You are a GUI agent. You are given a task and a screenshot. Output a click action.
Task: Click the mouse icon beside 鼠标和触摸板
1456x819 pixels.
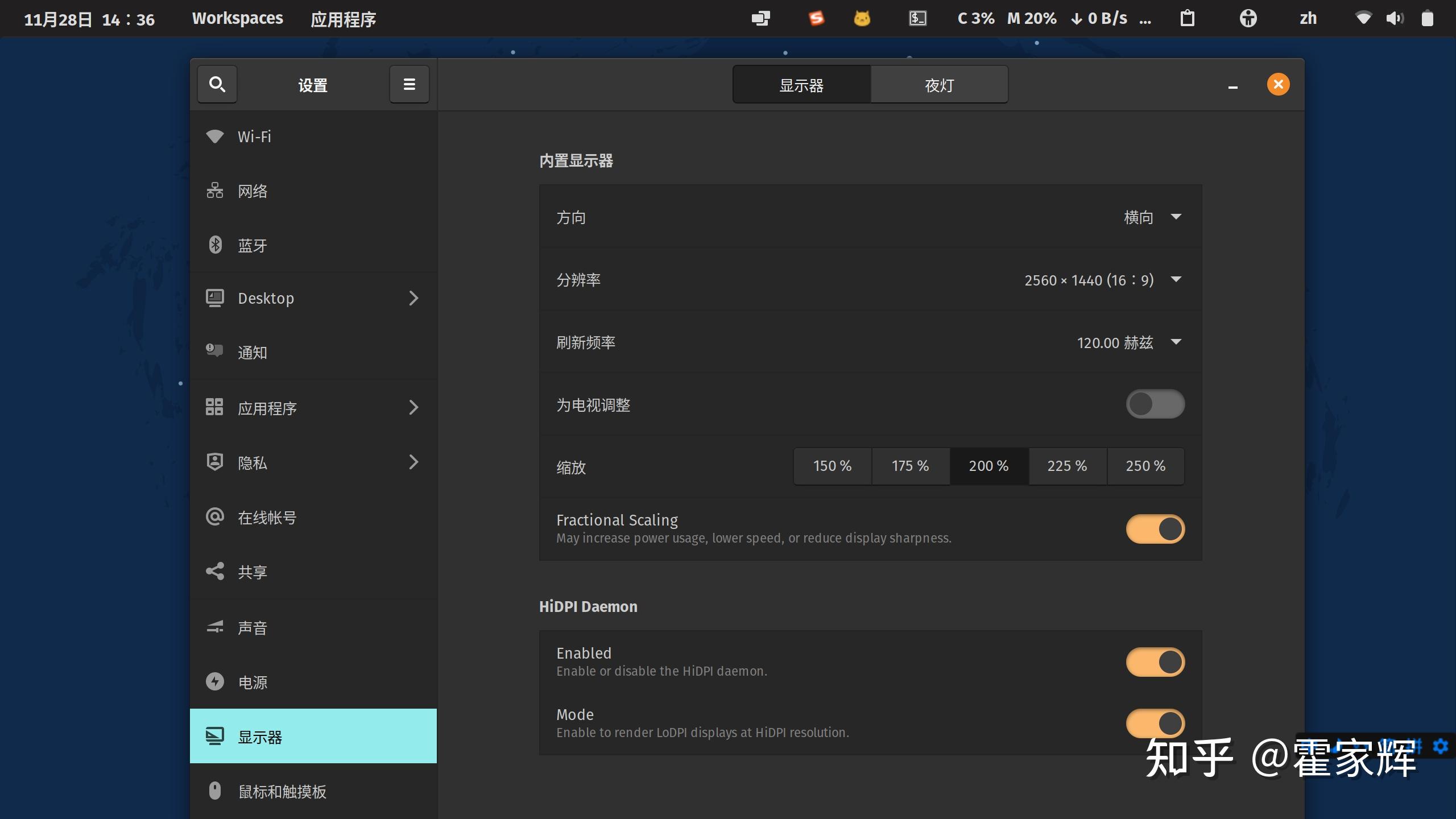(x=214, y=791)
